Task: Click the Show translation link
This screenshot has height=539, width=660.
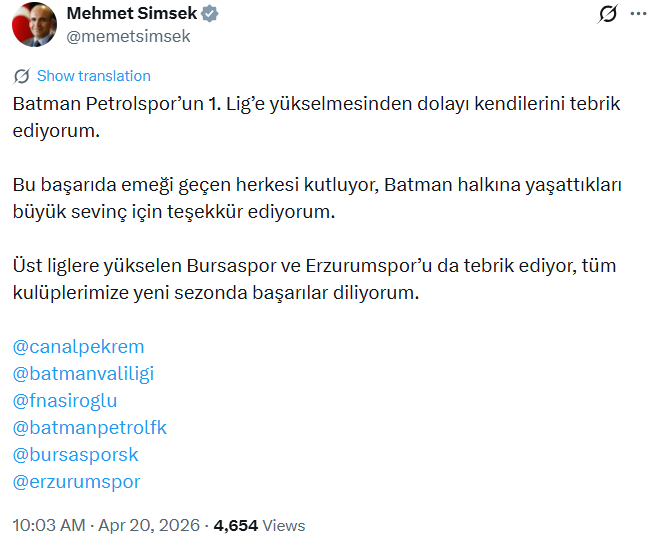Action: tap(93, 76)
